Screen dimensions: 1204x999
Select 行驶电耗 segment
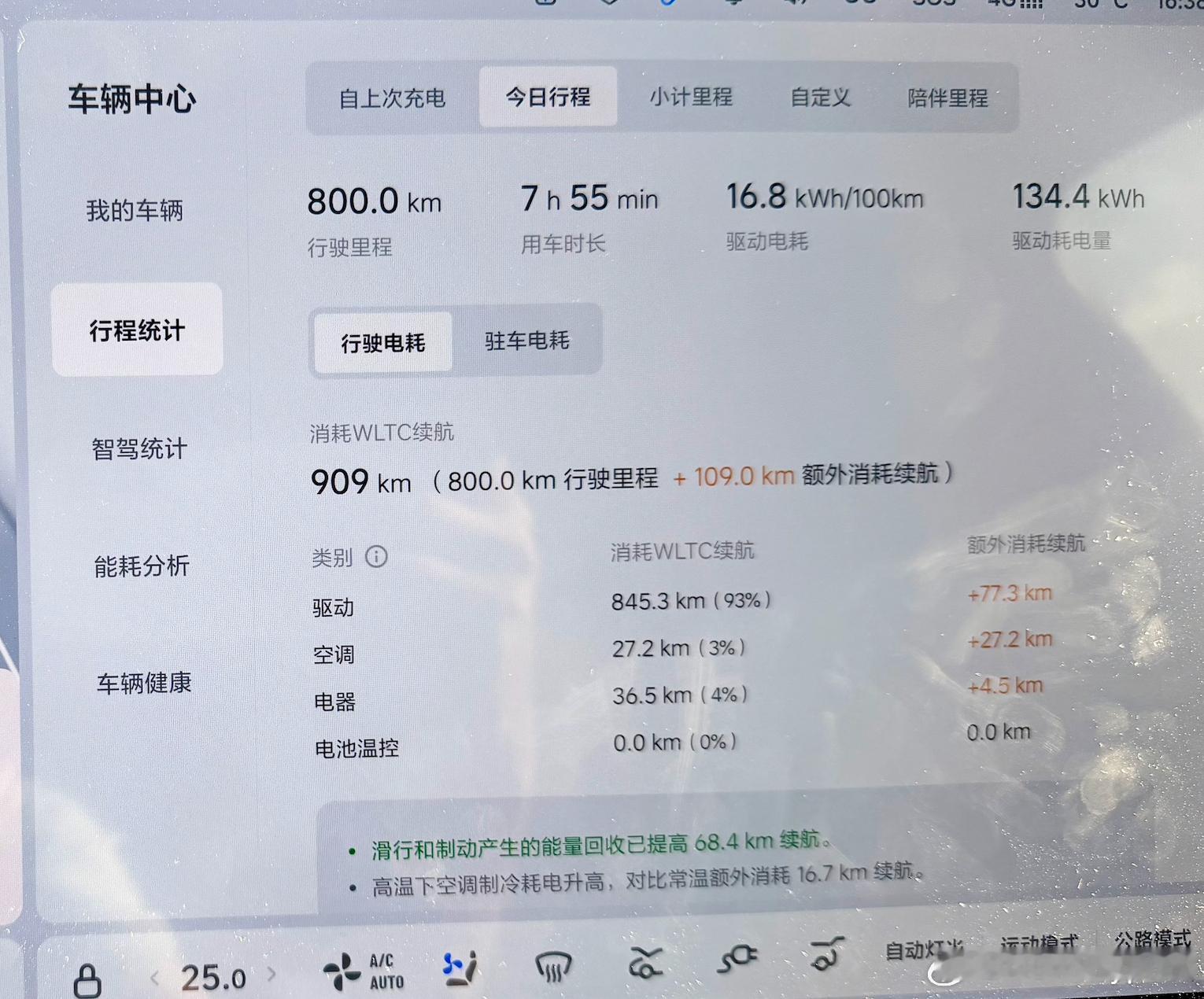coord(383,342)
